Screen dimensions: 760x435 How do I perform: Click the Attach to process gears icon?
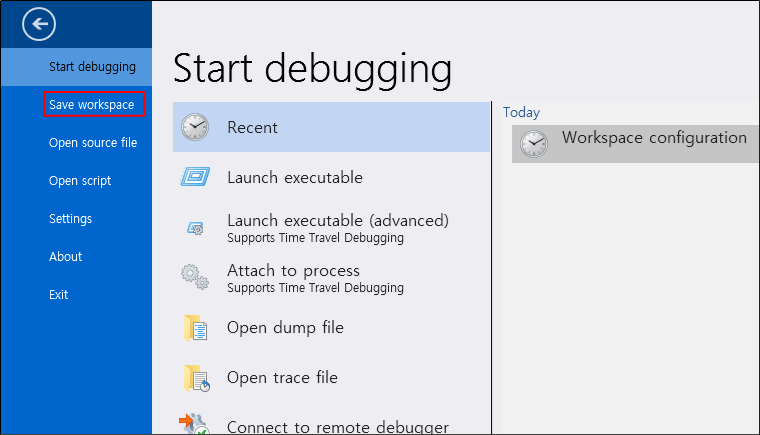click(195, 277)
